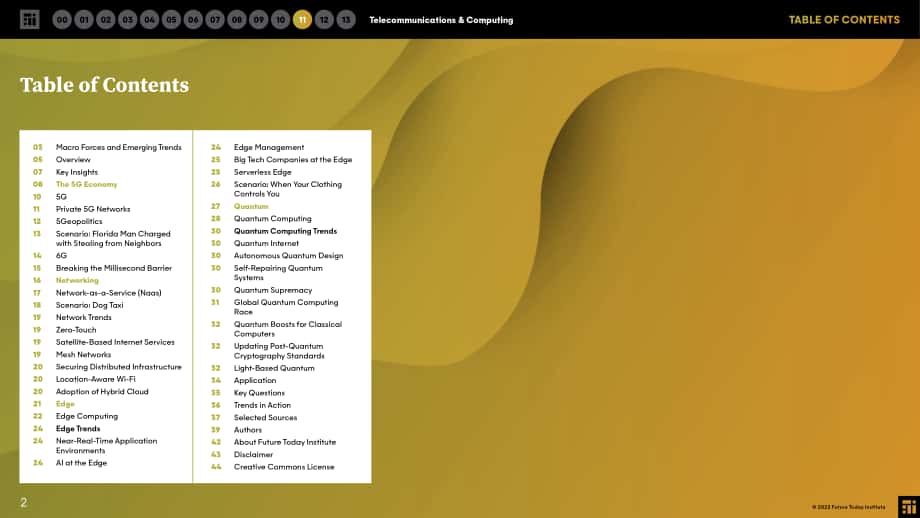Go to Key Questions entry

click(x=259, y=393)
